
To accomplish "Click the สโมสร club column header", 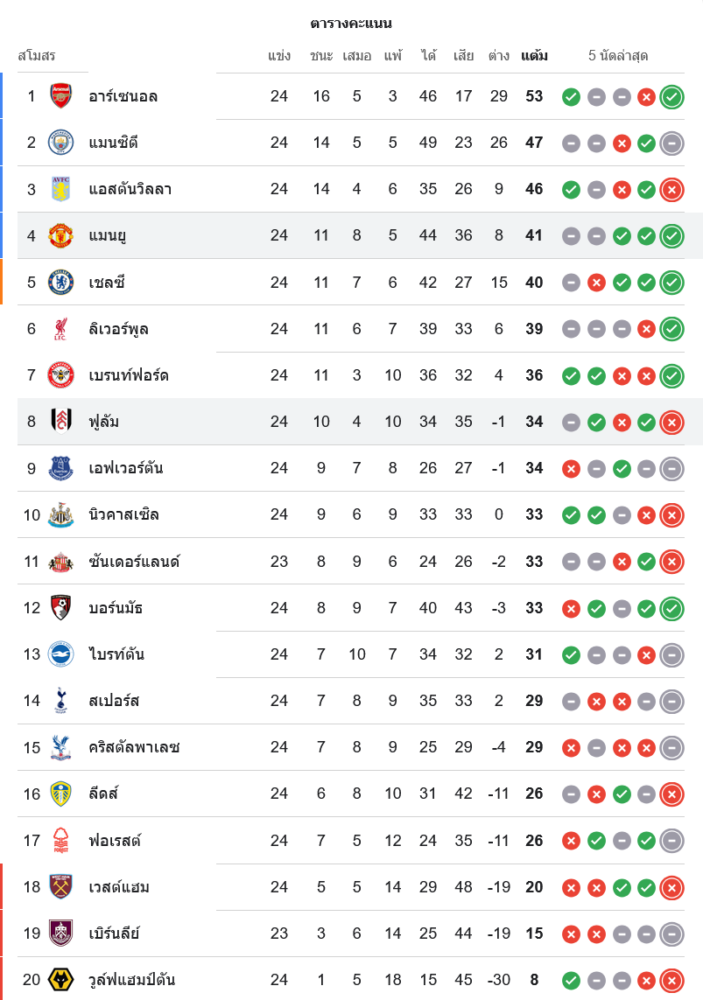I will pyautogui.click(x=37, y=55).
